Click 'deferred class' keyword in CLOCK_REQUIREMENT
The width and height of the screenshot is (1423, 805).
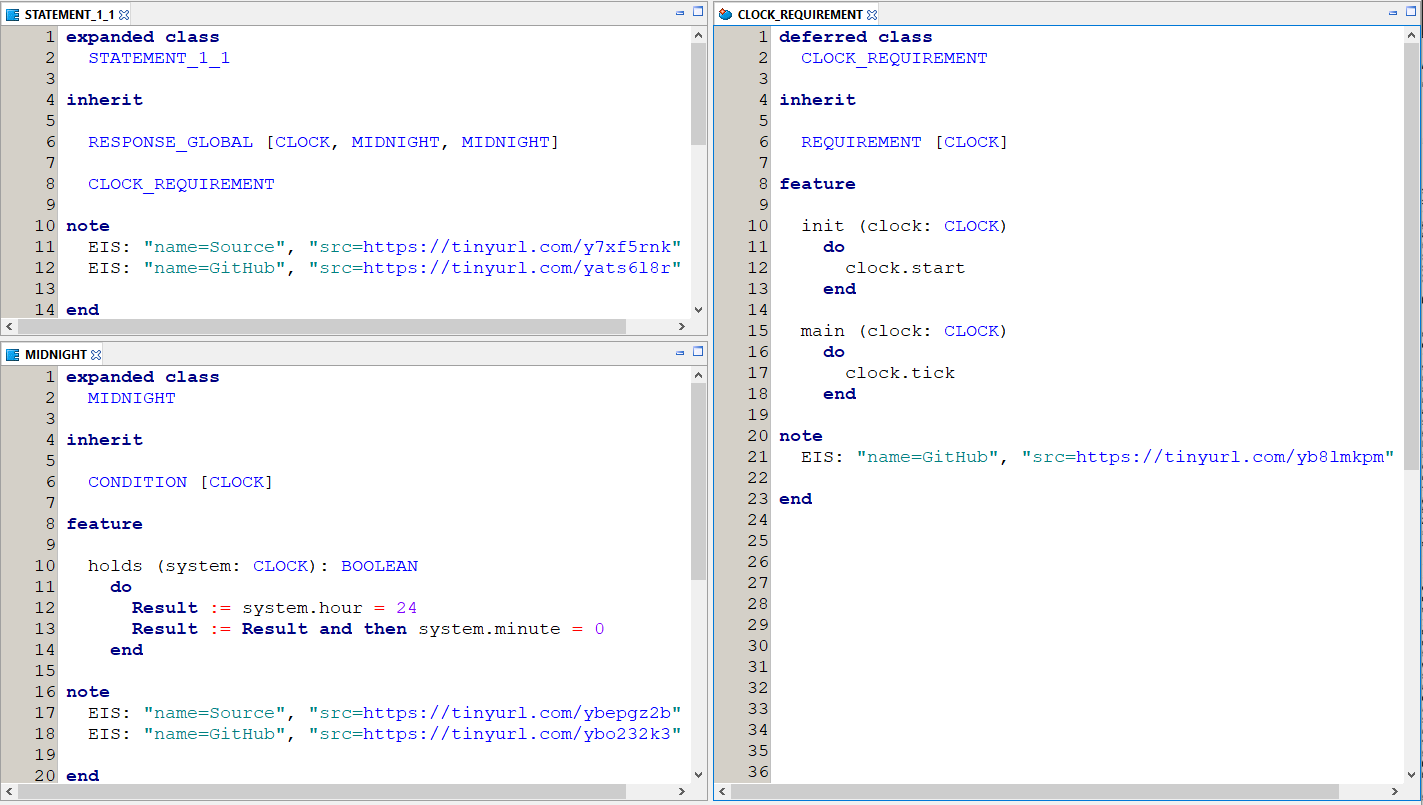[x=856, y=37]
